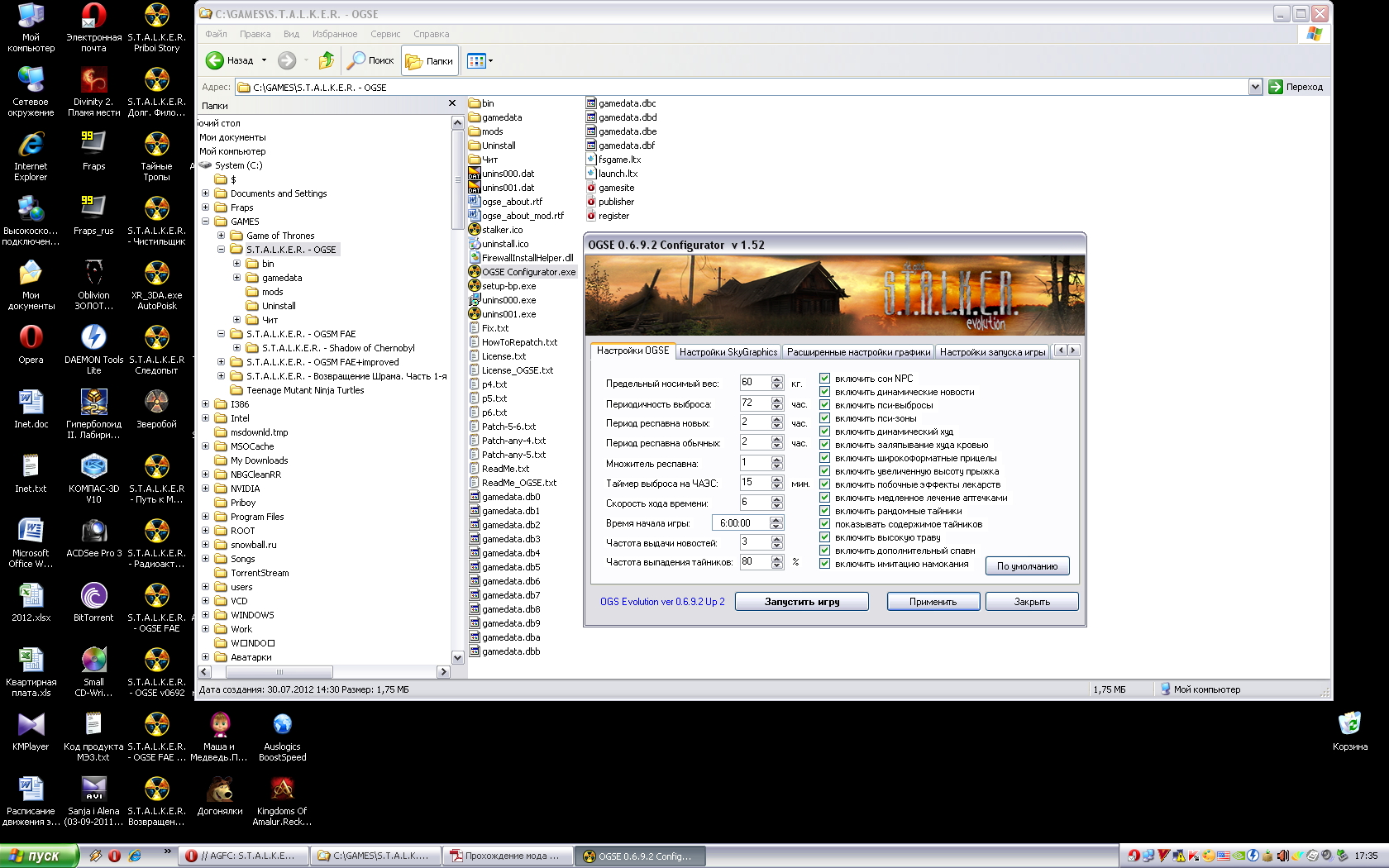Click XR_3DA.exe AutoPoisk desktop shortcut
Screen dimensions: 1389x868
(x=156, y=285)
